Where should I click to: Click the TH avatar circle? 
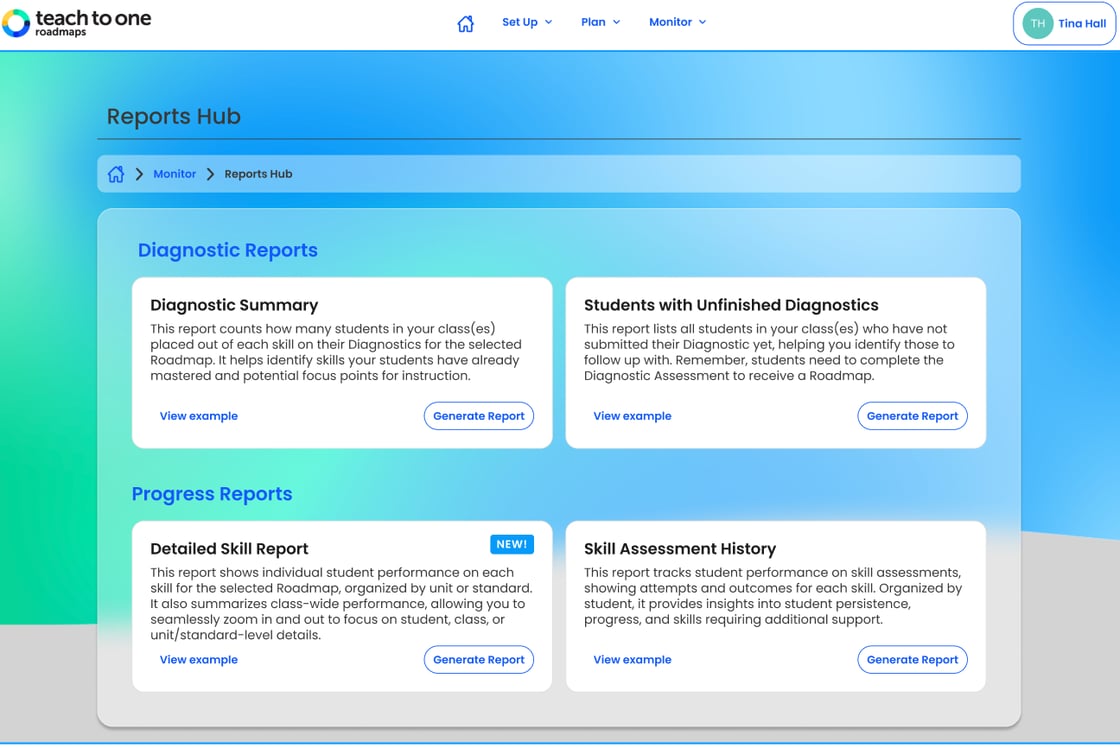(1037, 24)
